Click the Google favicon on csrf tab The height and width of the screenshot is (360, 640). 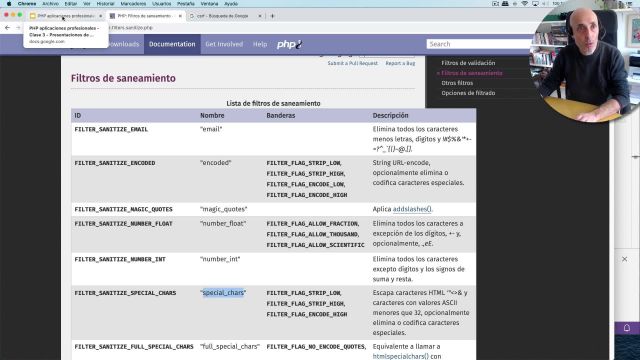tap(192, 16)
